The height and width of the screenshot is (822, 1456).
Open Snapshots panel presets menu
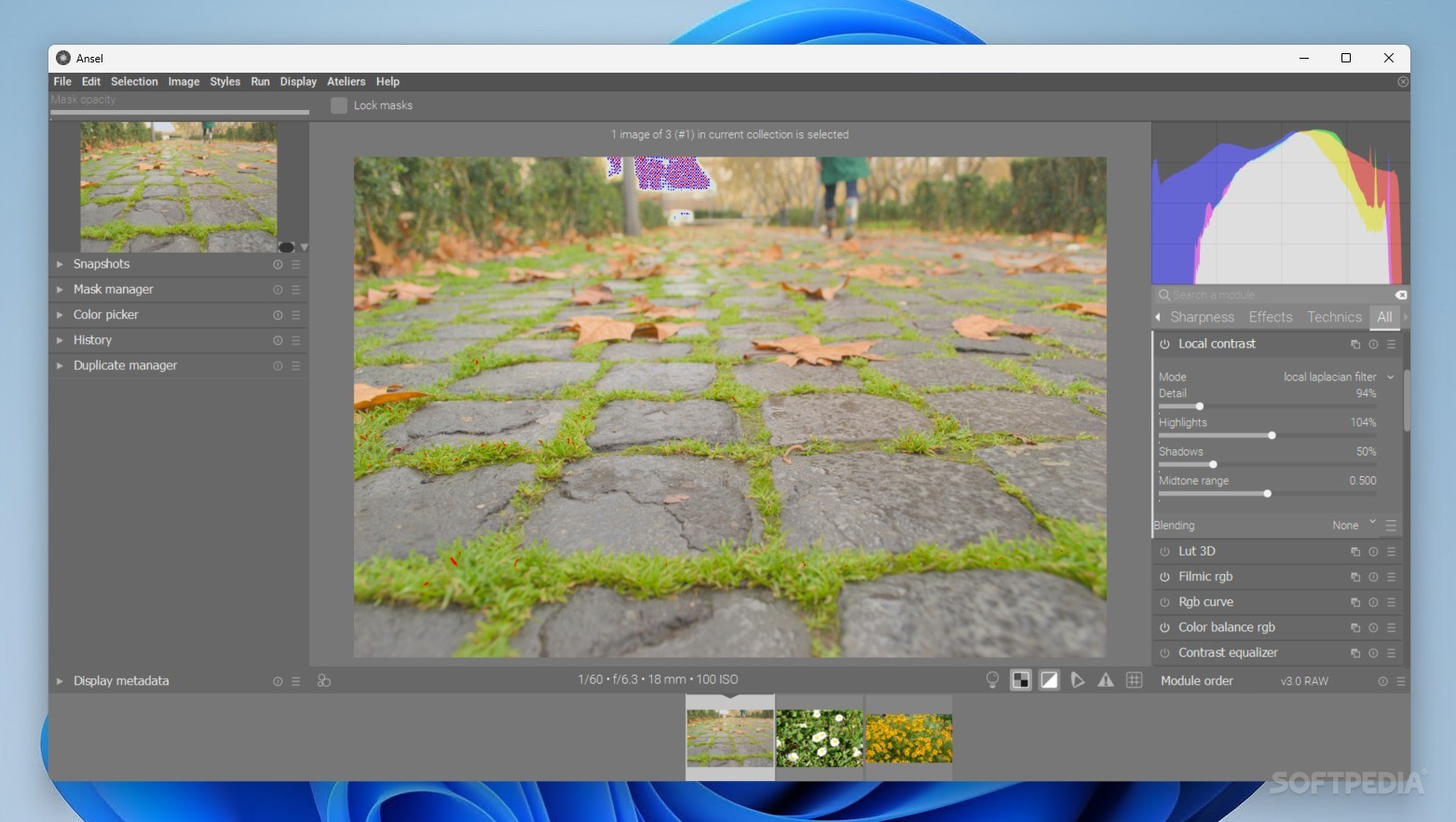[296, 265]
